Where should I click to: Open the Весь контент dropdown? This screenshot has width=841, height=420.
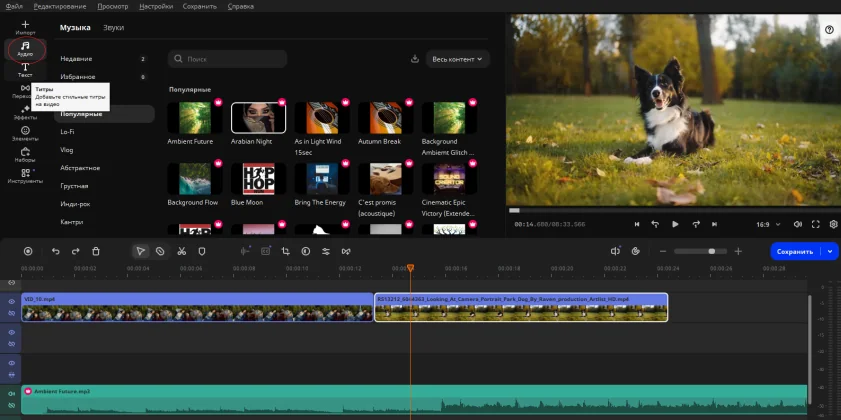tap(457, 59)
